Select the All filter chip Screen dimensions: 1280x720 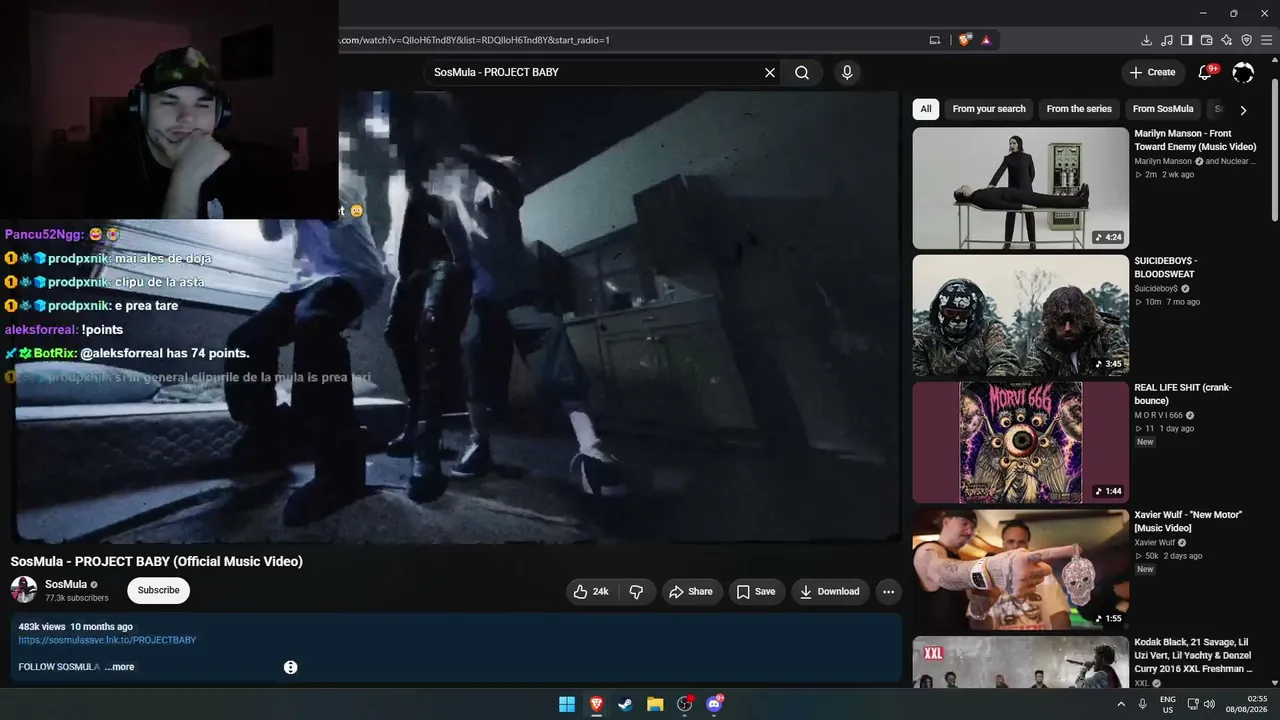pos(926,109)
